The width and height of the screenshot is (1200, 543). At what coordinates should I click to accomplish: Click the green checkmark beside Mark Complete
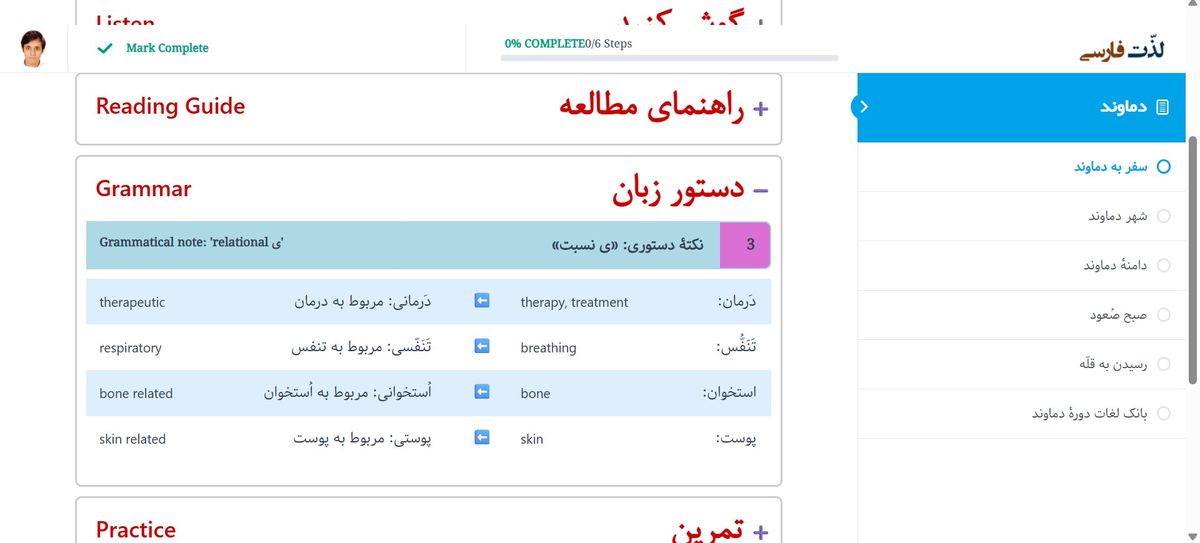[103, 48]
